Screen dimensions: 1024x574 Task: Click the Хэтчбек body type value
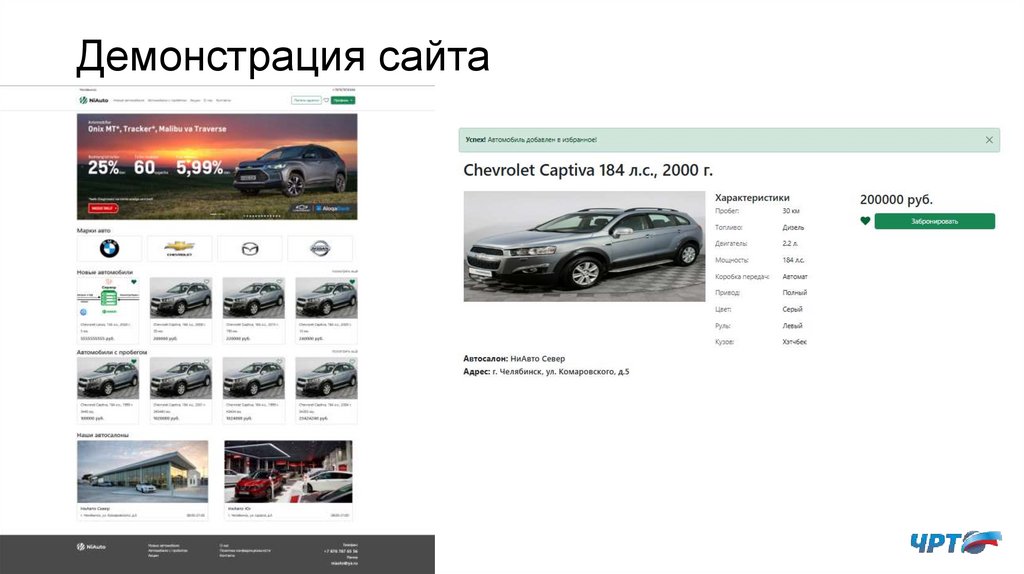794,342
